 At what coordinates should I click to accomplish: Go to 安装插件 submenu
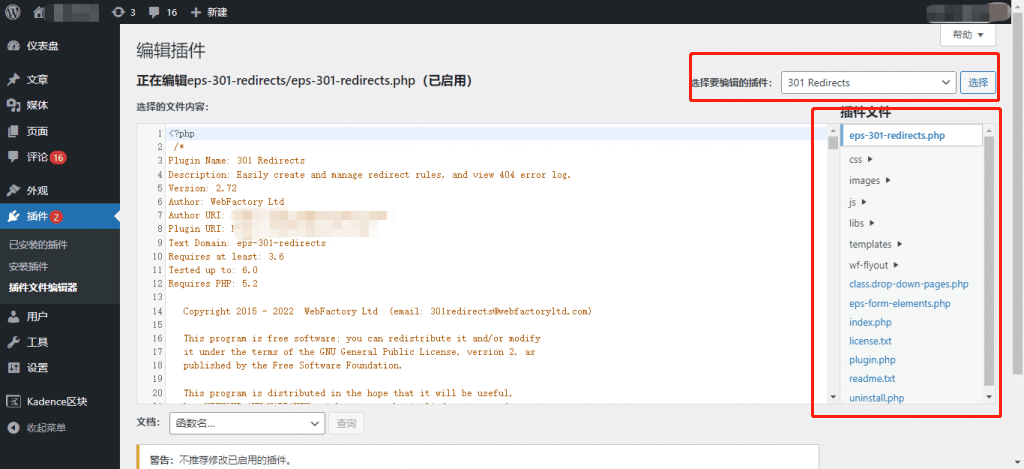pos(29,267)
